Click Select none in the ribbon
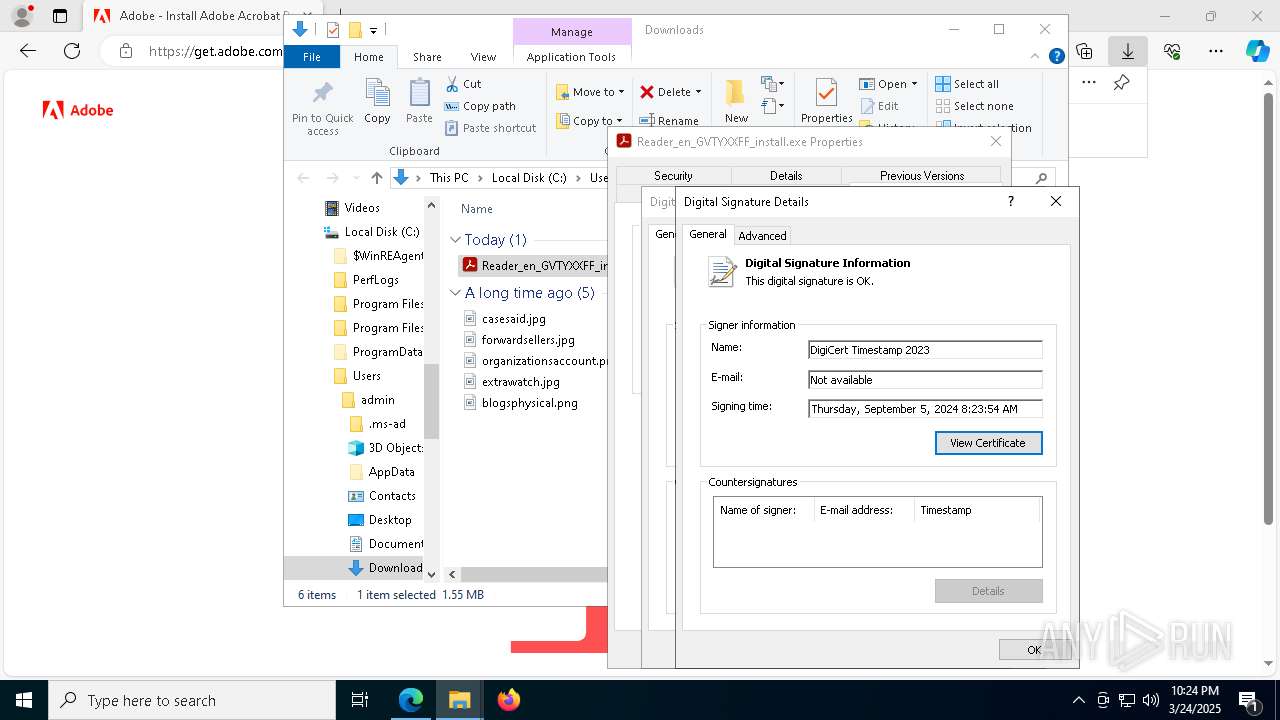Image resolution: width=1280 pixels, height=720 pixels. click(974, 106)
